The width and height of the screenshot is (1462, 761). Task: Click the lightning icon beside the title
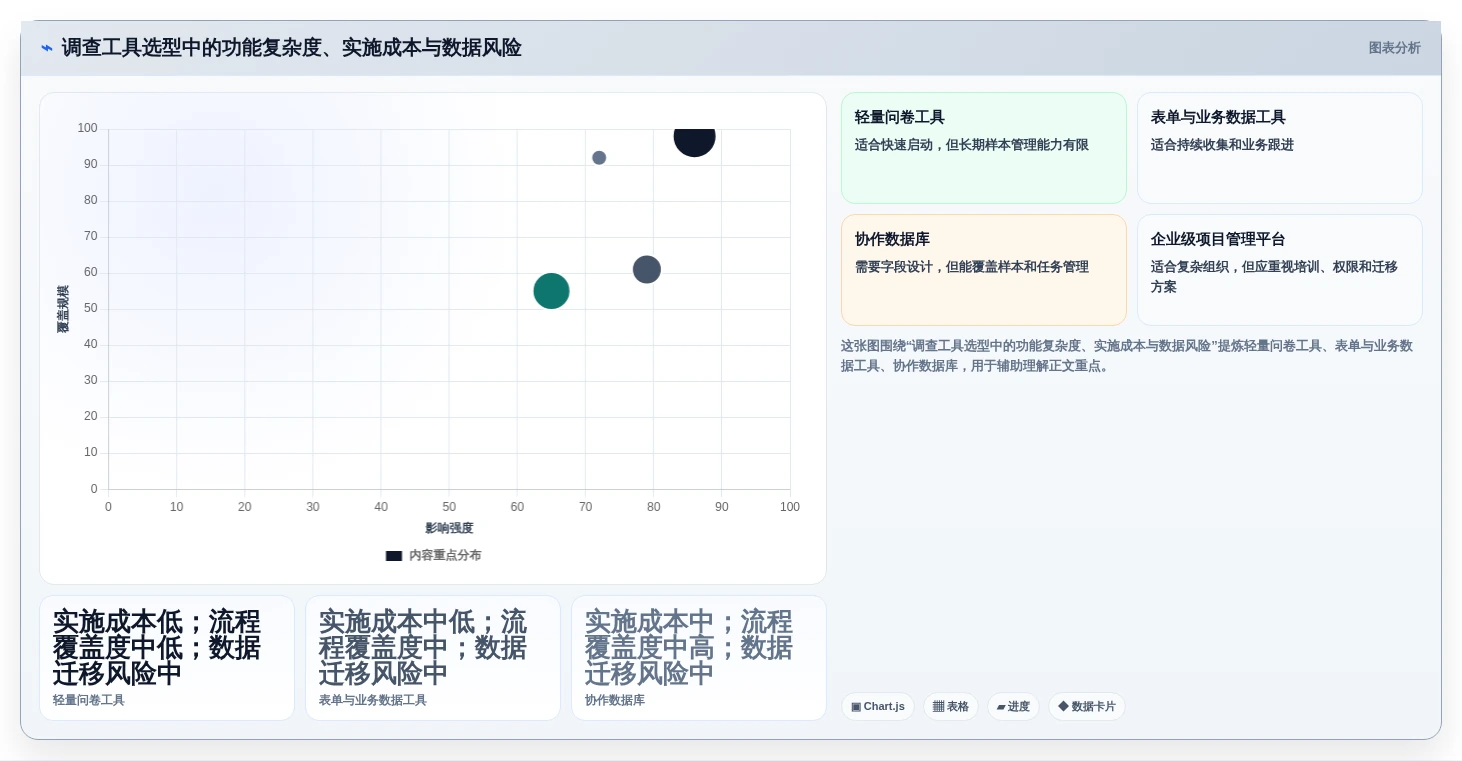pyautogui.click(x=47, y=48)
